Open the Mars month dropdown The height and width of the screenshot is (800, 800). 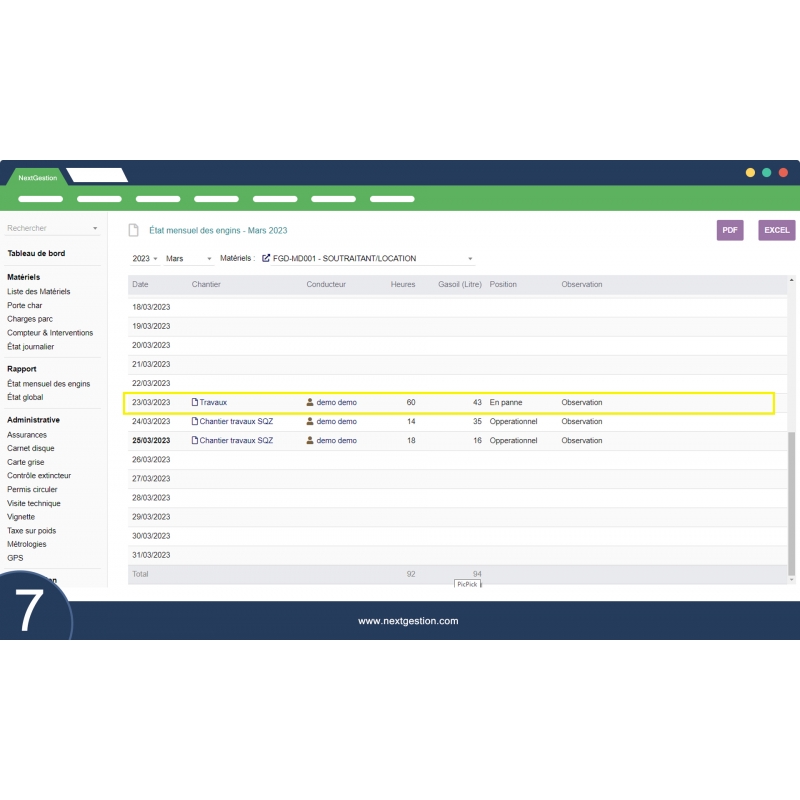(188, 258)
